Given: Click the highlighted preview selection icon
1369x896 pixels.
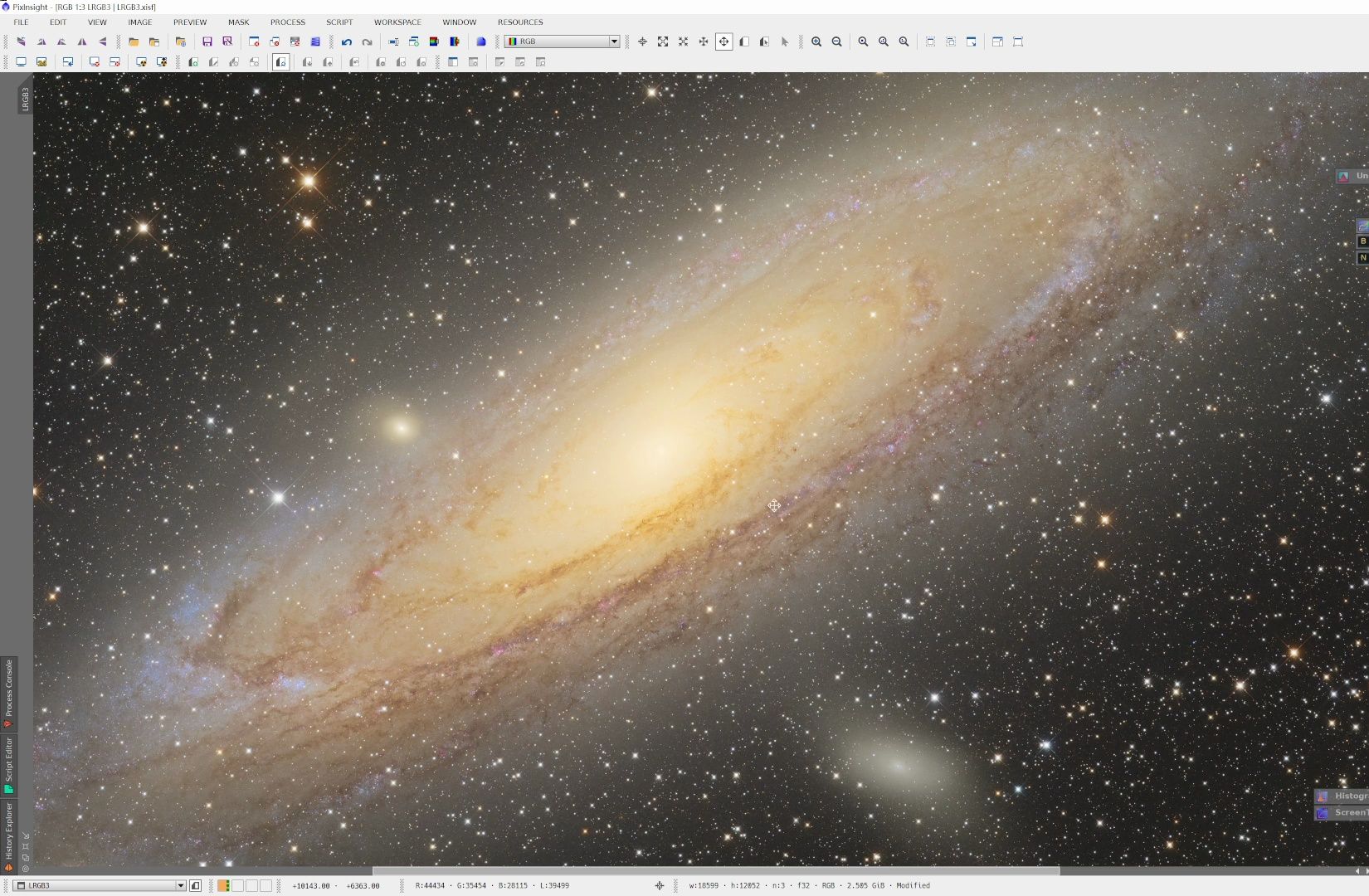Looking at the screenshot, I should click(x=281, y=62).
